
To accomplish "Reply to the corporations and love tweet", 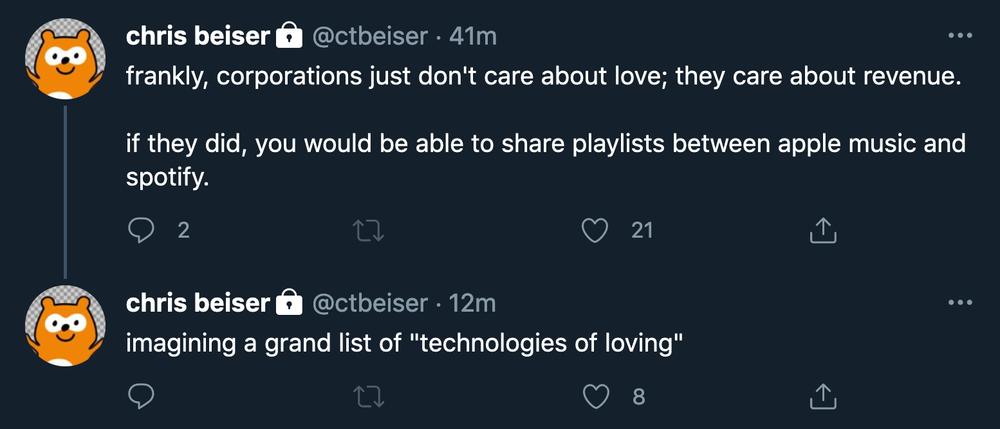I will click(x=140, y=231).
